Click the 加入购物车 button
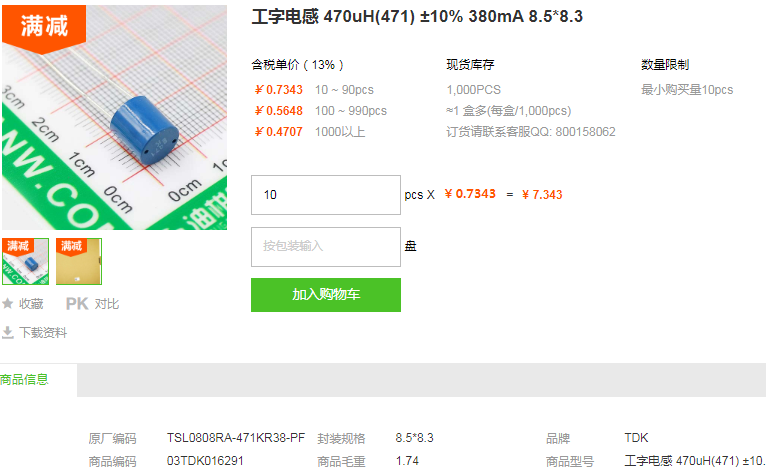Viewport: 766px width, 471px height. tap(326, 295)
